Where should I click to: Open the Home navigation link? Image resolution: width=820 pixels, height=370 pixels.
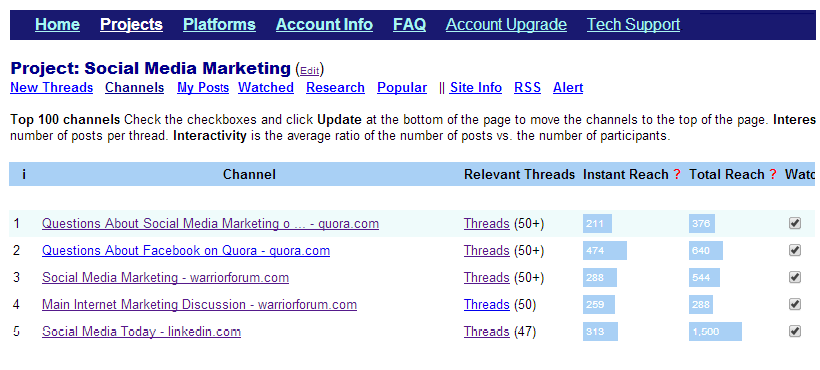(58, 25)
